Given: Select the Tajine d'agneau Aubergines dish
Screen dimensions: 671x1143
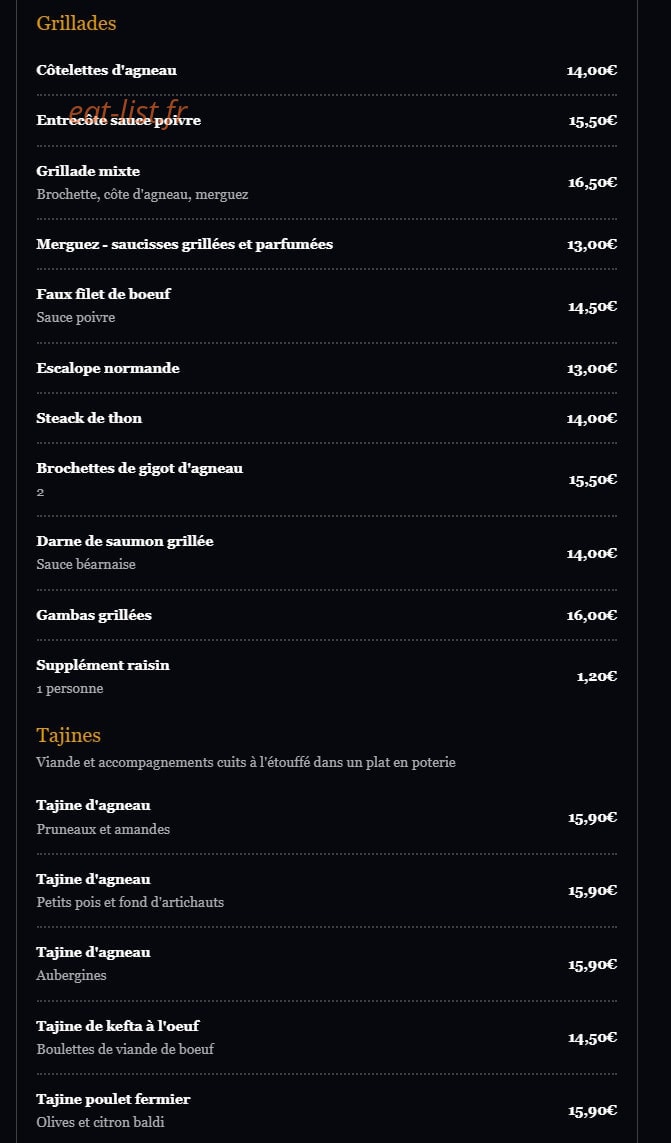Looking at the screenshot, I should click(327, 964).
